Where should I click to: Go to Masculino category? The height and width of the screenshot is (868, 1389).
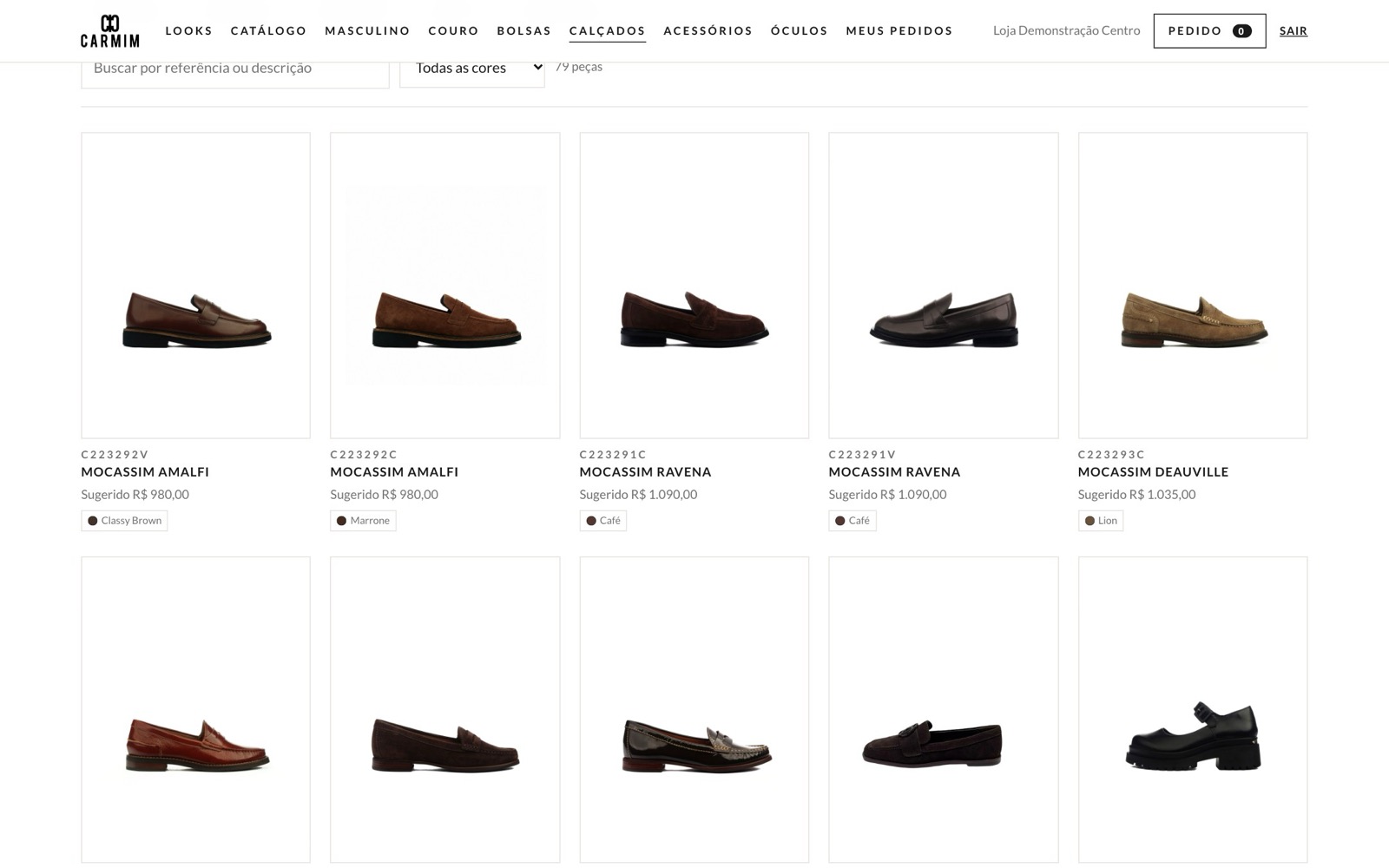[367, 30]
